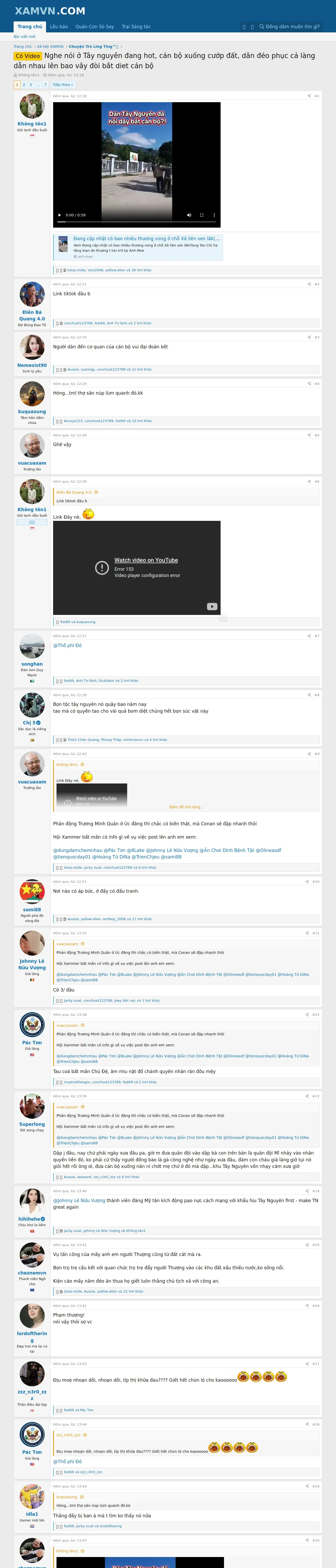Expand the collapsed quote via 'Bấm để mở rộng...'
The height and width of the screenshot is (1568, 336).
[x=187, y=807]
